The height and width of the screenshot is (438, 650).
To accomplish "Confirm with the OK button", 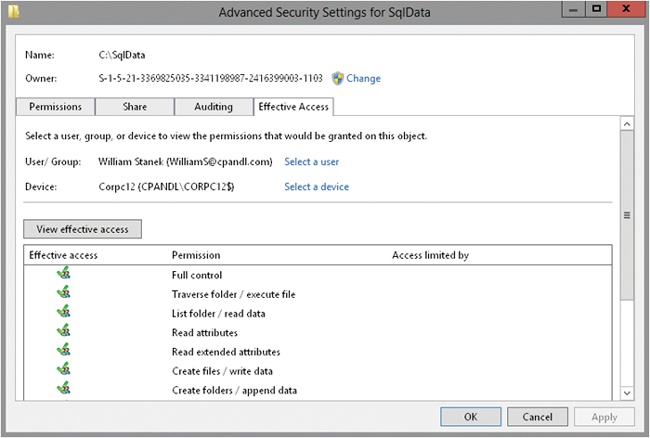I will (471, 417).
